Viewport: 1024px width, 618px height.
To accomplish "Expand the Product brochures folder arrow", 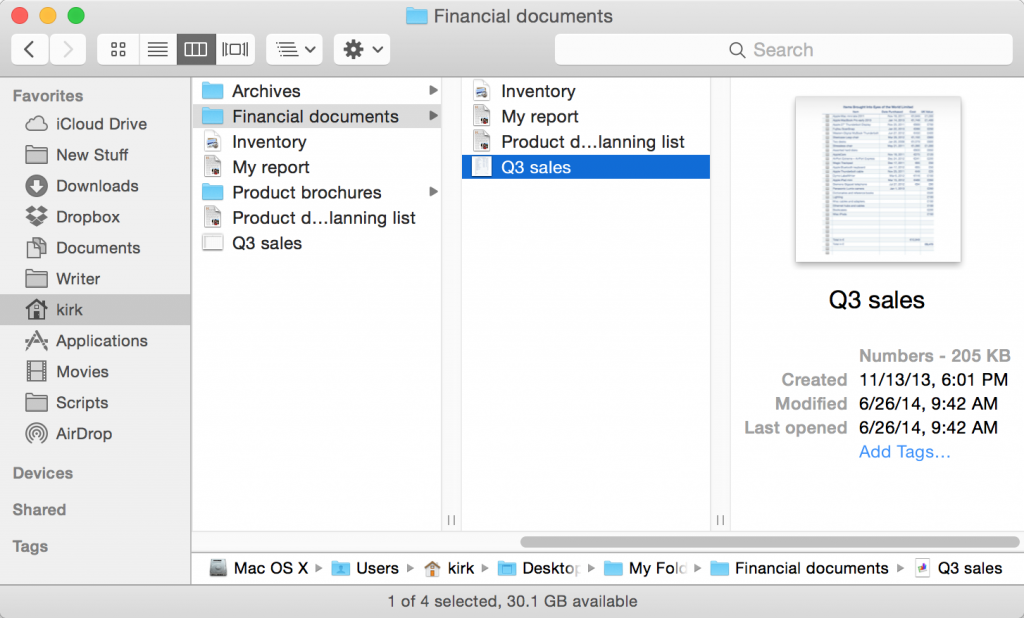I will pos(433,192).
